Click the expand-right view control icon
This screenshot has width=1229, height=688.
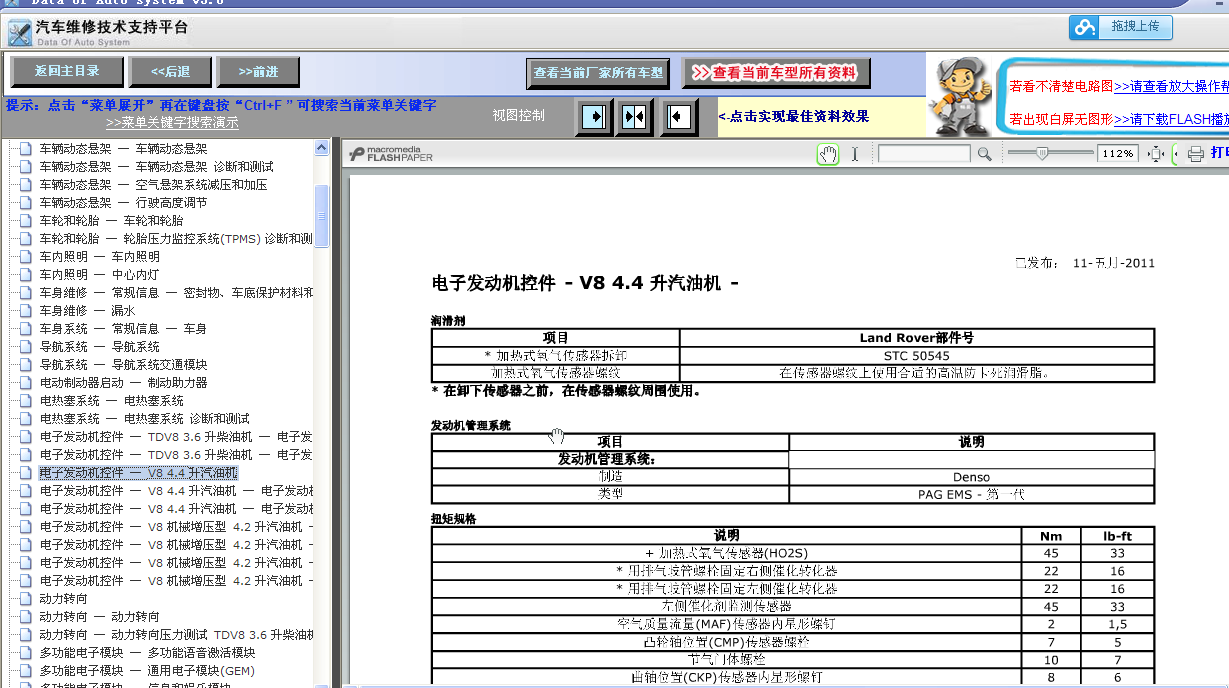coord(594,117)
